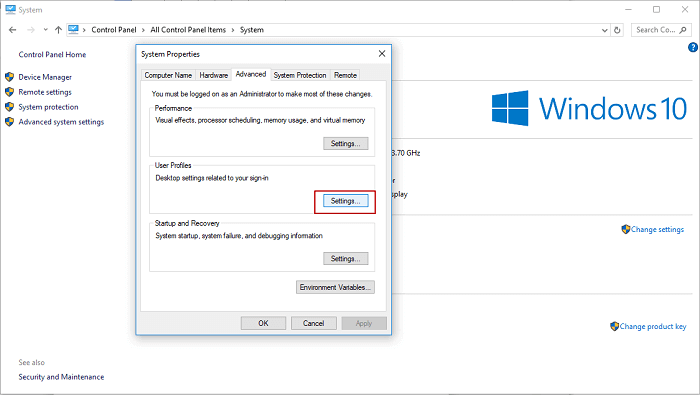Screen dimensions: 700x395
Task: Cancel the System Properties dialog
Action: pyautogui.click(x=313, y=323)
